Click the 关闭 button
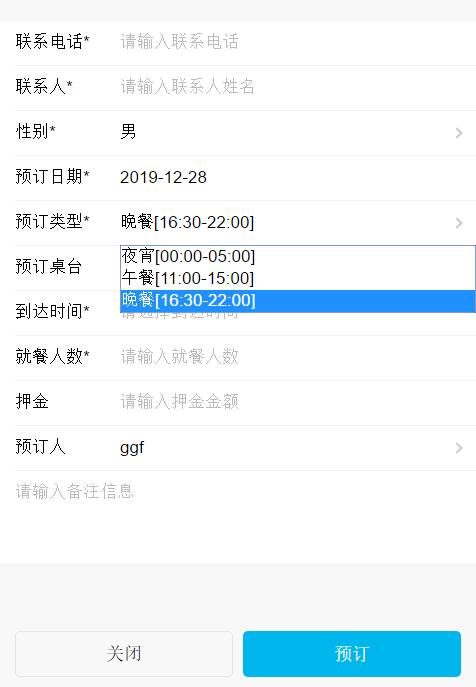 tap(124, 654)
